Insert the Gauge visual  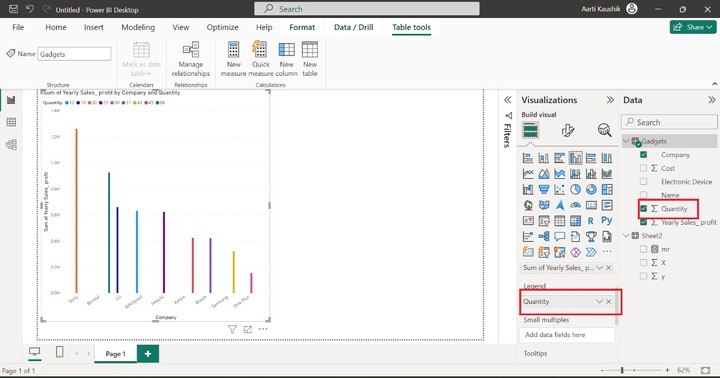click(x=575, y=205)
